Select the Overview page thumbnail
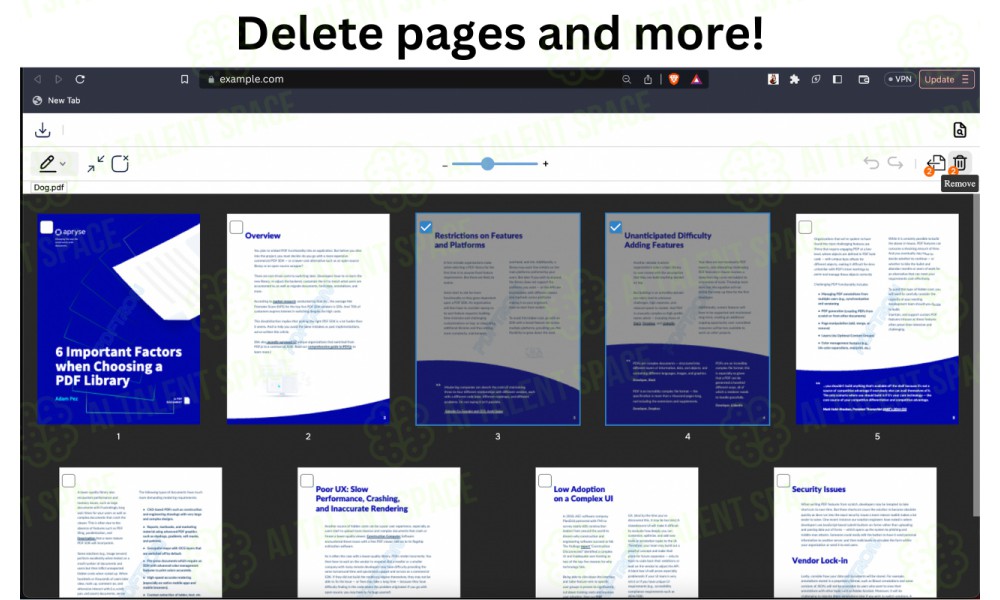Viewport: 1000px width, 600px height. [x=308, y=319]
